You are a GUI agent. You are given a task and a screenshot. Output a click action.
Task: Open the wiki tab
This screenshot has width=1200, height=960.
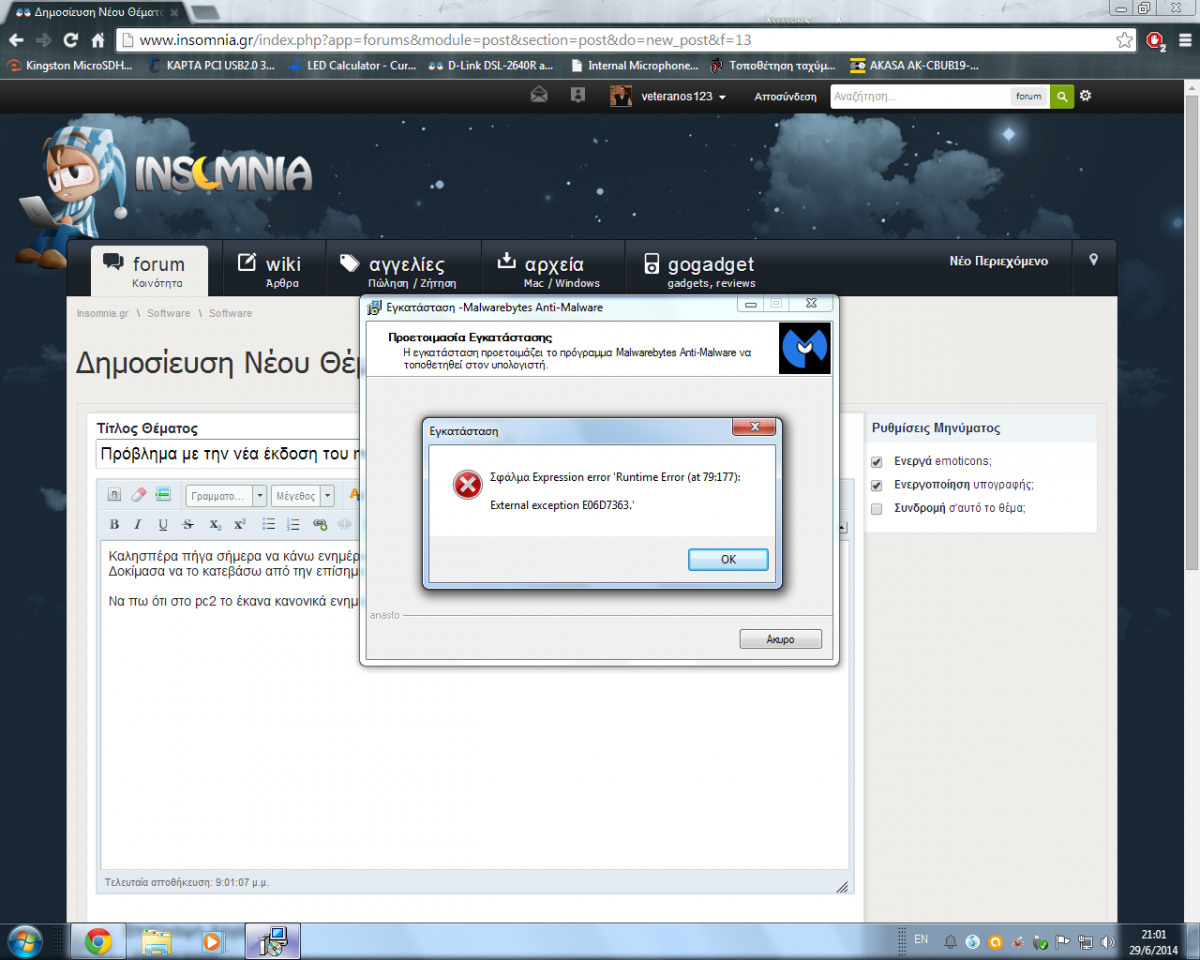[x=272, y=269]
